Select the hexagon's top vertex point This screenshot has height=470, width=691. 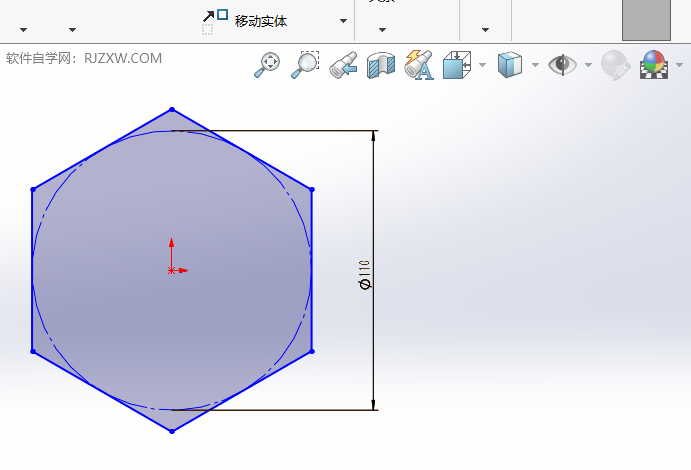[172, 109]
